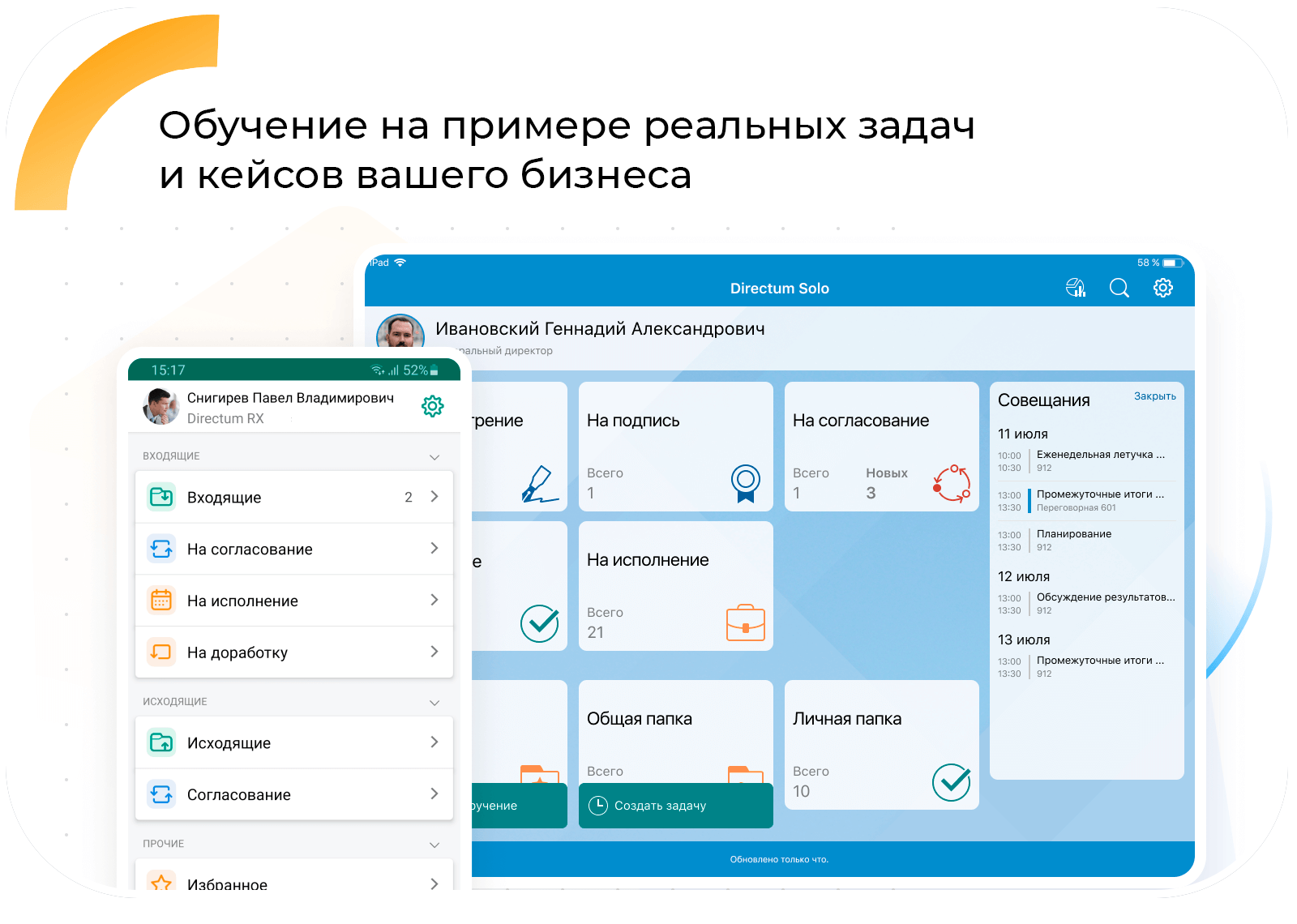Select the Избранное row label

pos(227,883)
